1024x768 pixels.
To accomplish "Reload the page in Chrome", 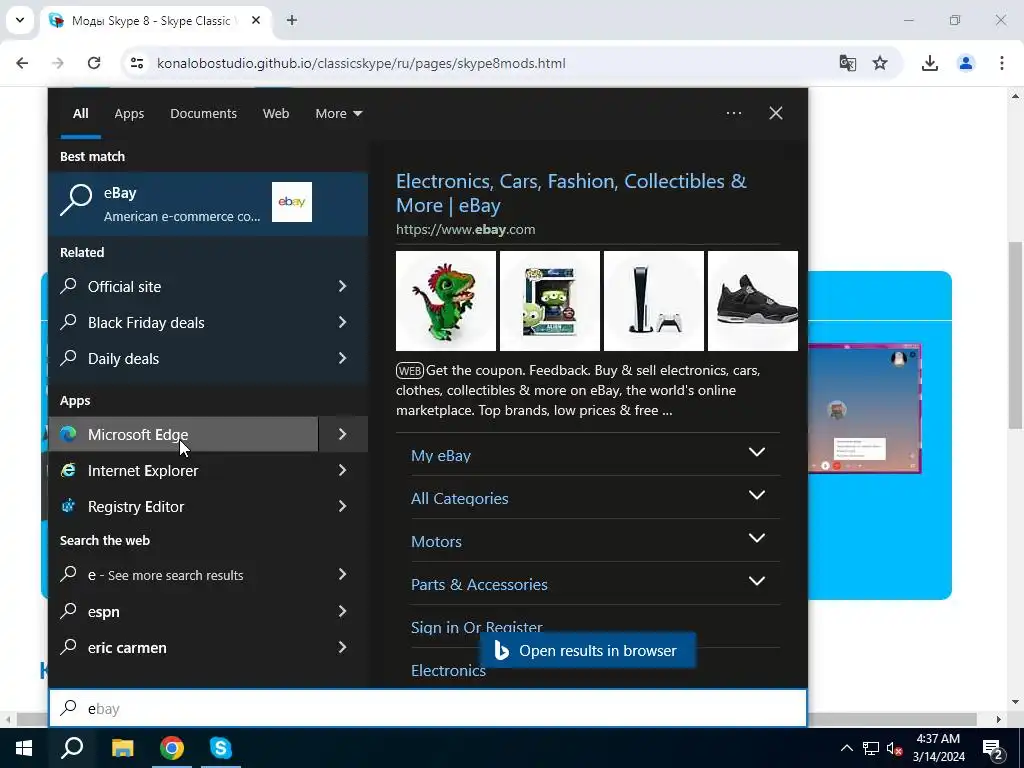I will [94, 63].
